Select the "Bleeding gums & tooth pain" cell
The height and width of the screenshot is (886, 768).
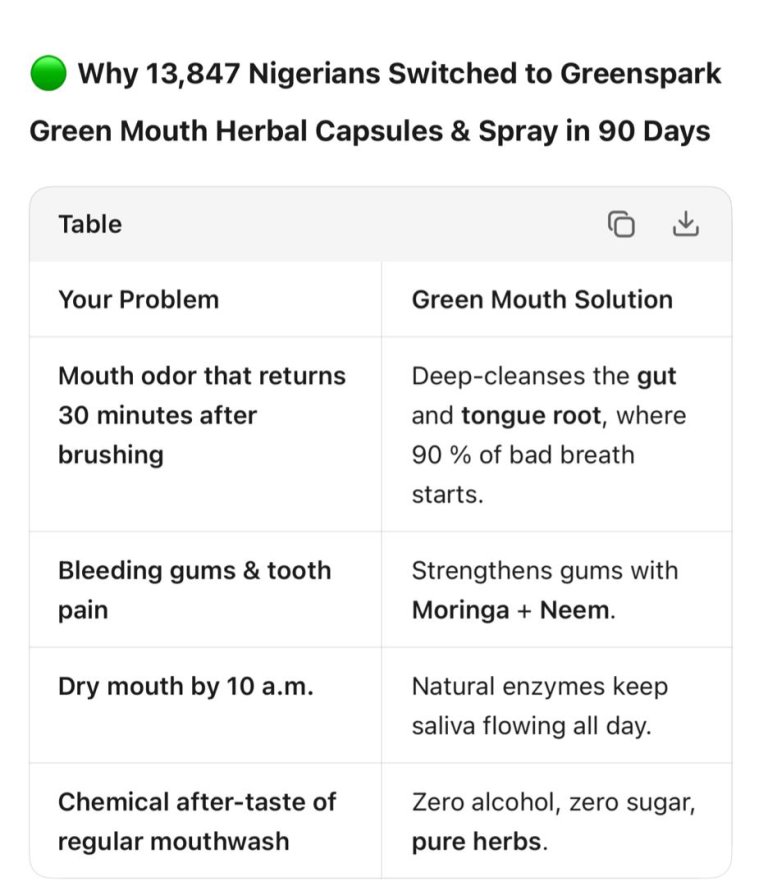pyautogui.click(x=194, y=589)
